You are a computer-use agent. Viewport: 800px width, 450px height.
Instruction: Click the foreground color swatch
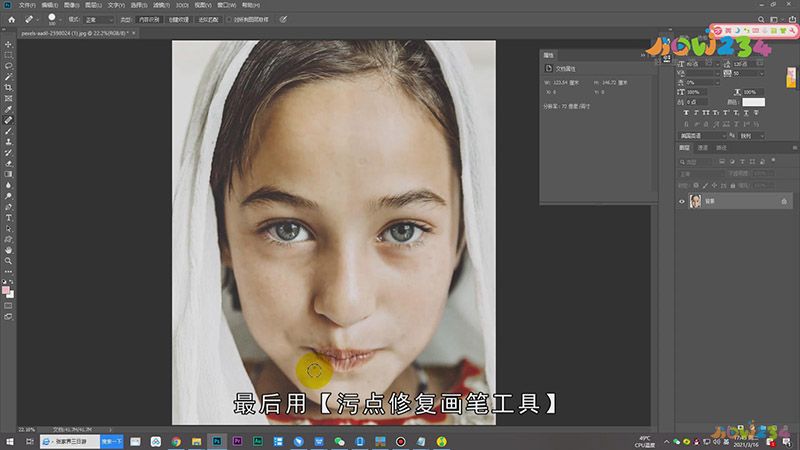(6, 290)
